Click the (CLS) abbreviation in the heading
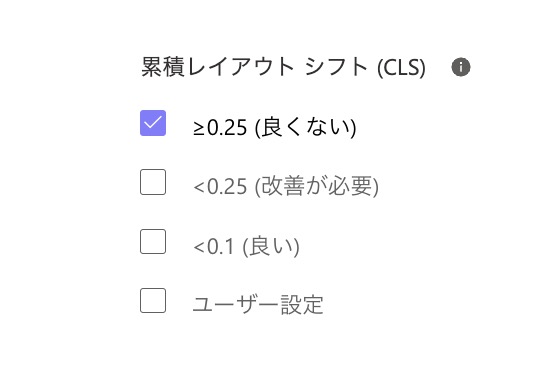The width and height of the screenshot is (560, 372). (401, 67)
